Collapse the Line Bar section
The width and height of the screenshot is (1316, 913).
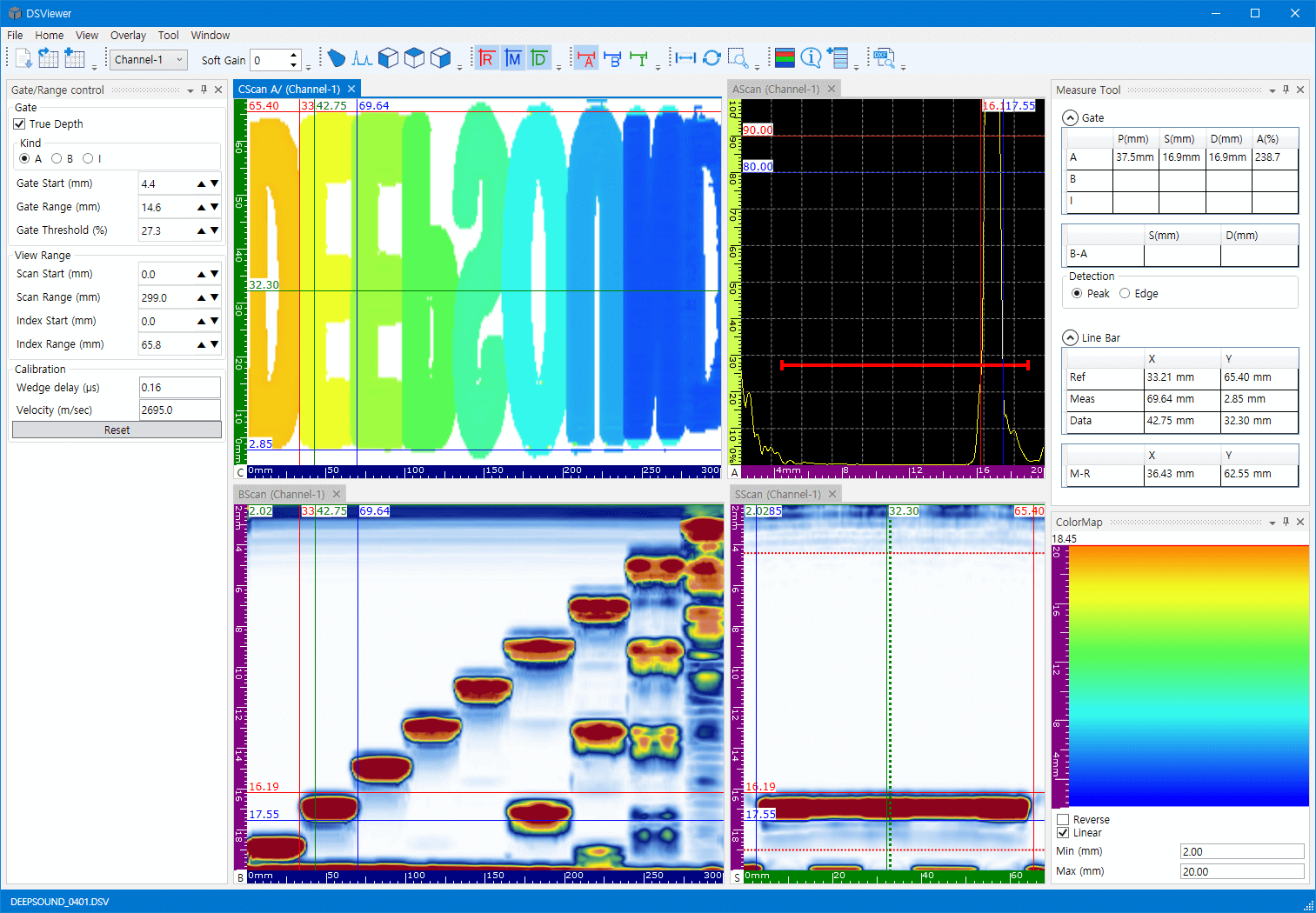tap(1071, 337)
